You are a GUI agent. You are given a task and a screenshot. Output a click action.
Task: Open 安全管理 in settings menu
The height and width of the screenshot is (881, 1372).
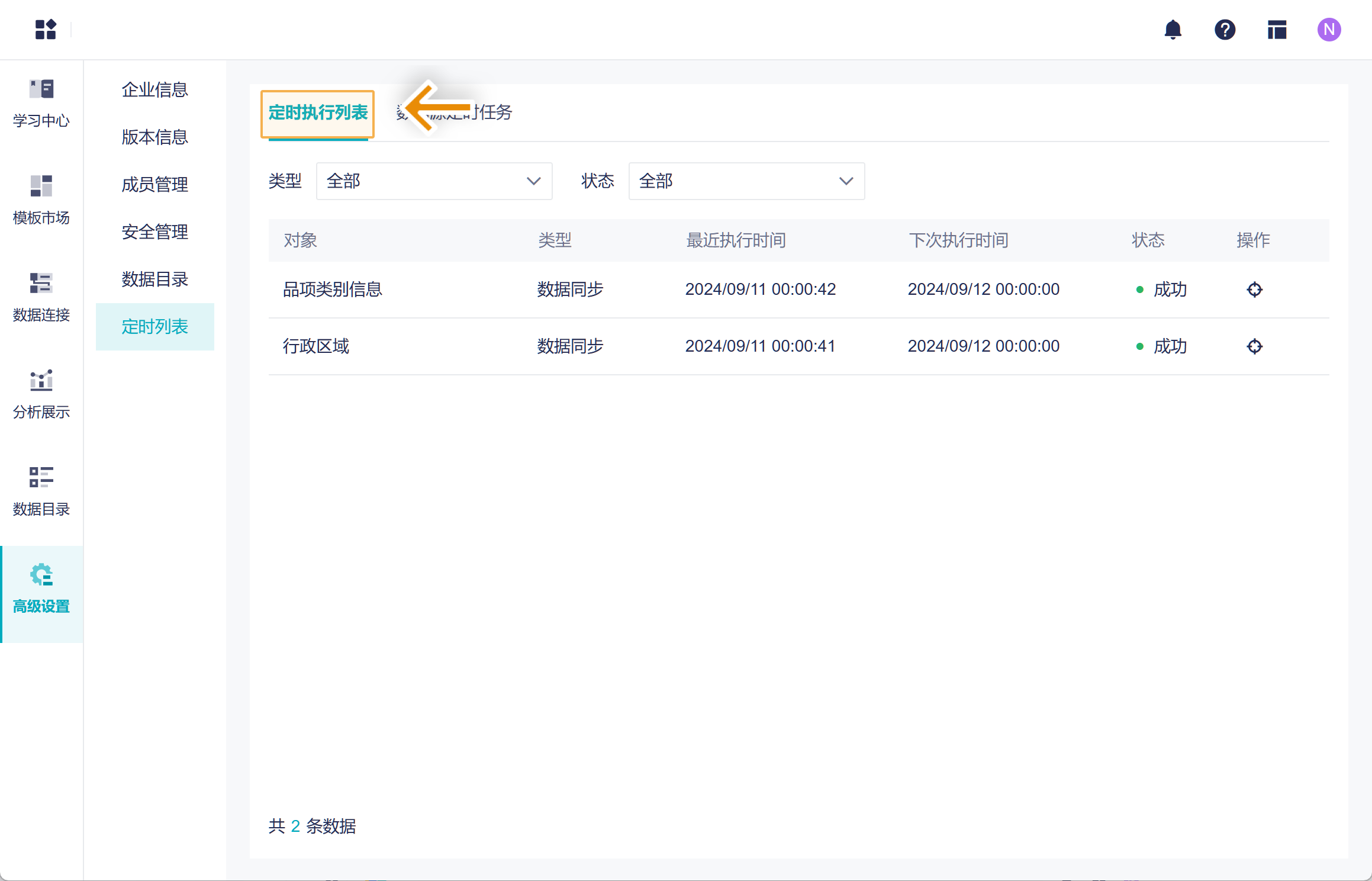(154, 232)
